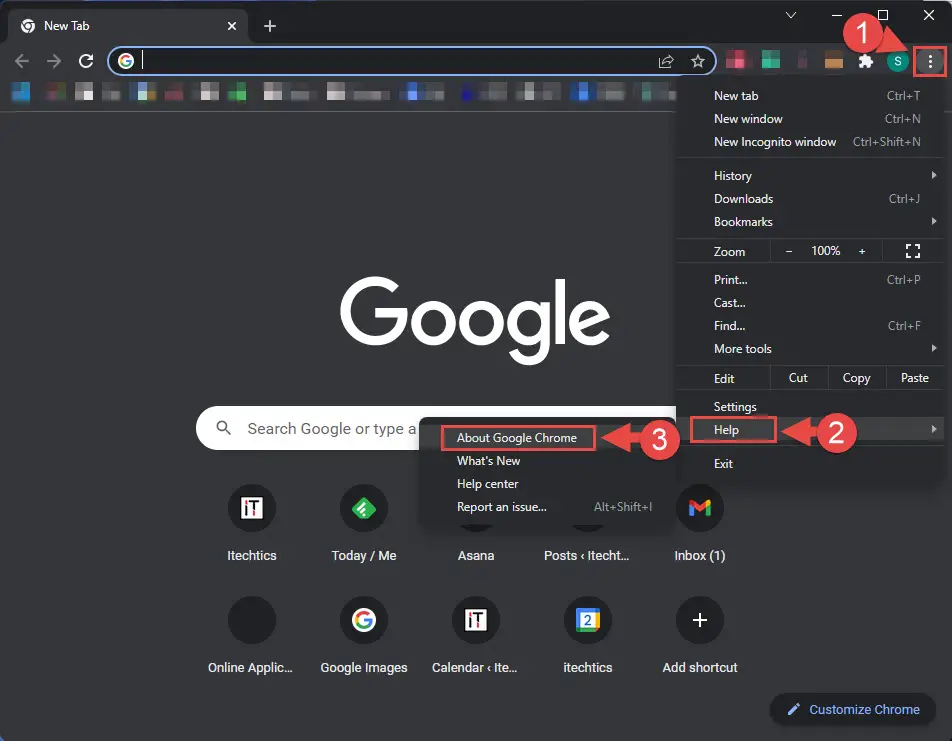The image size is (952, 741).
Task: Increase zoom with the plus button
Action: [x=862, y=251]
